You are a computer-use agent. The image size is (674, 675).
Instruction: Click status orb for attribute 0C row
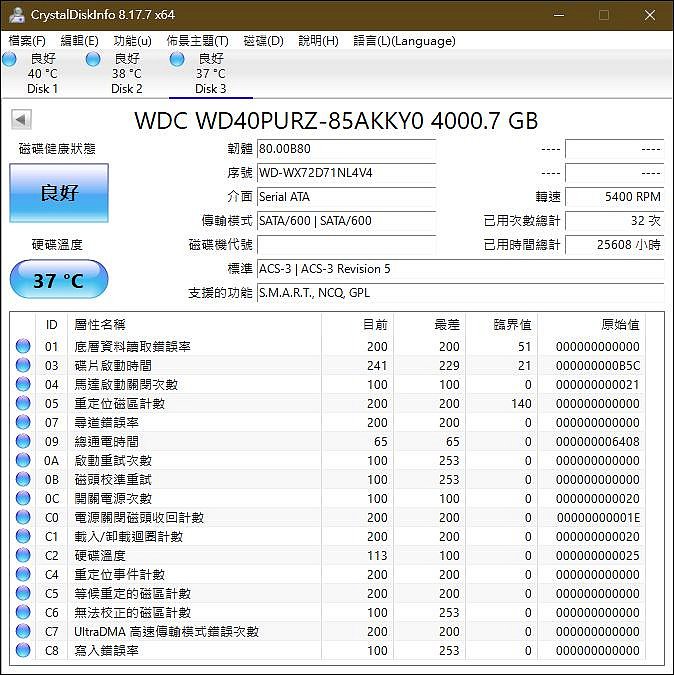[x=23, y=498]
